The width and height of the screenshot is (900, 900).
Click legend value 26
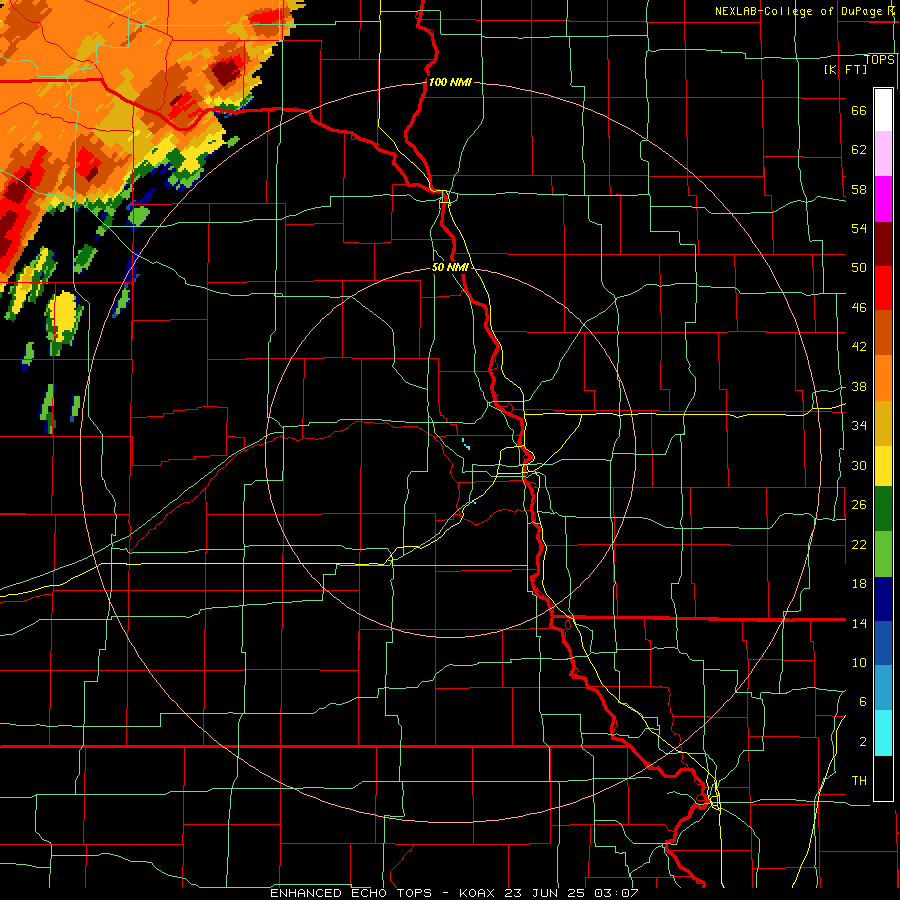point(859,505)
